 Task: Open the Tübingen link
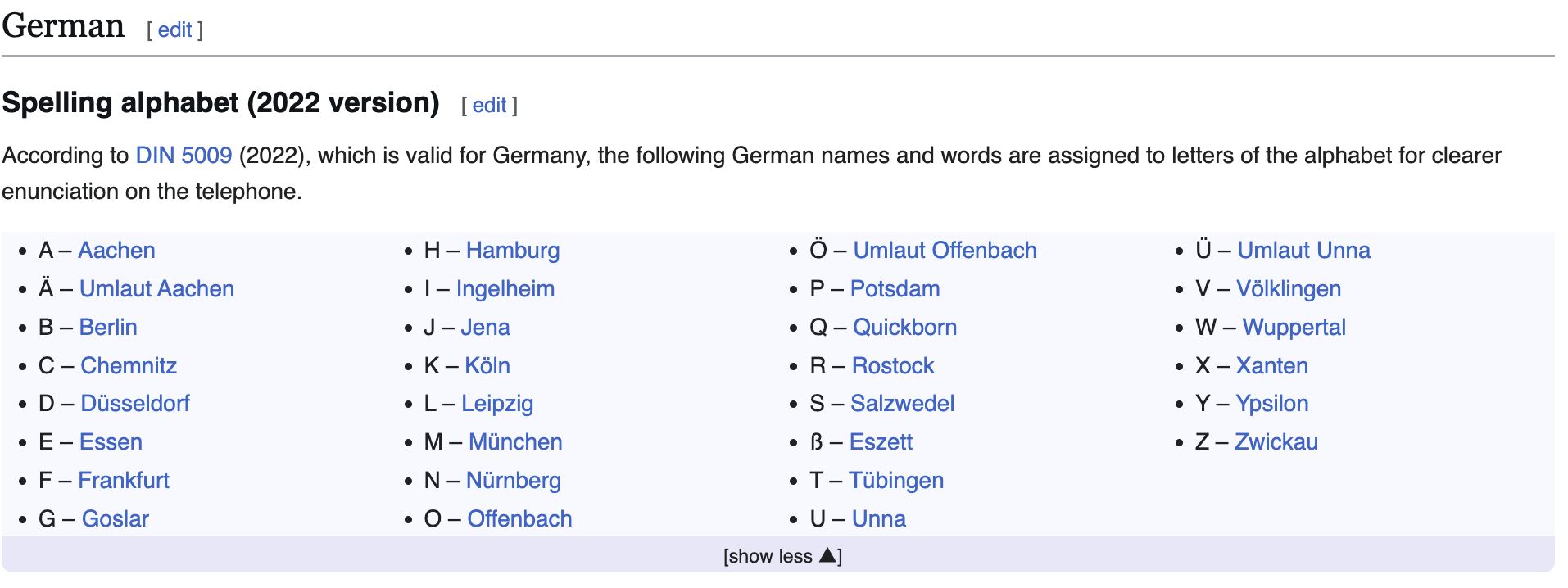(896, 481)
